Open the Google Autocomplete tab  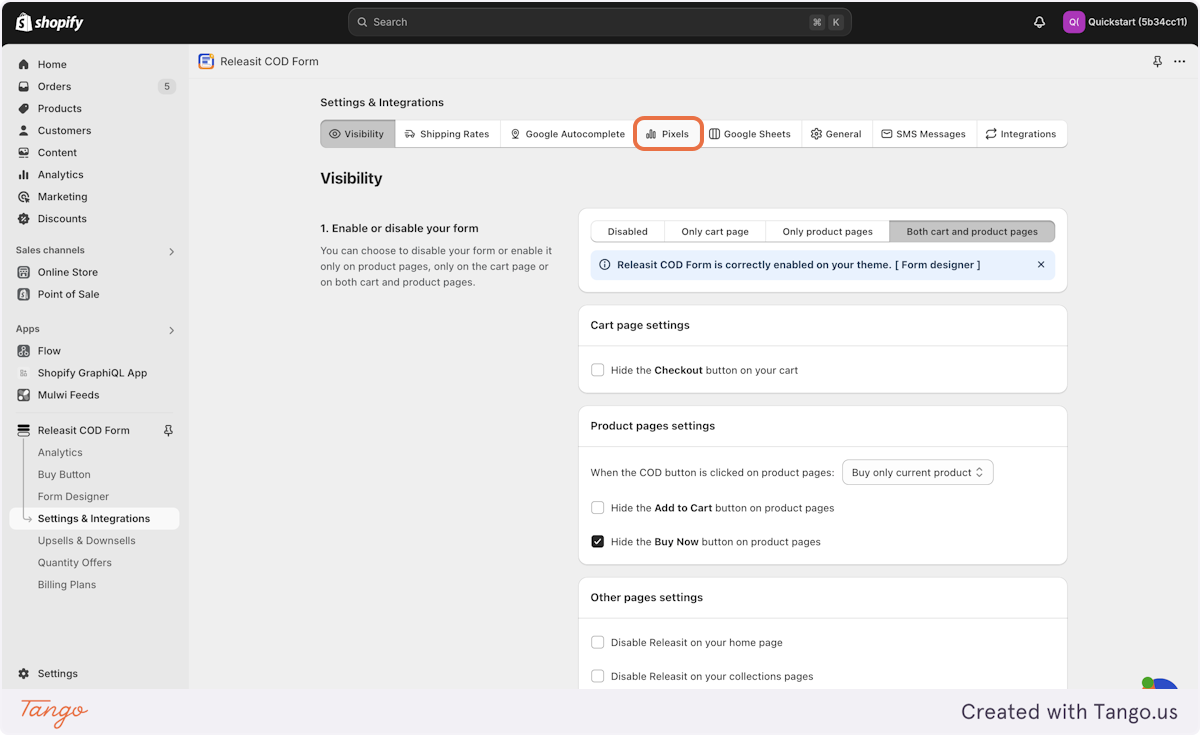567,134
